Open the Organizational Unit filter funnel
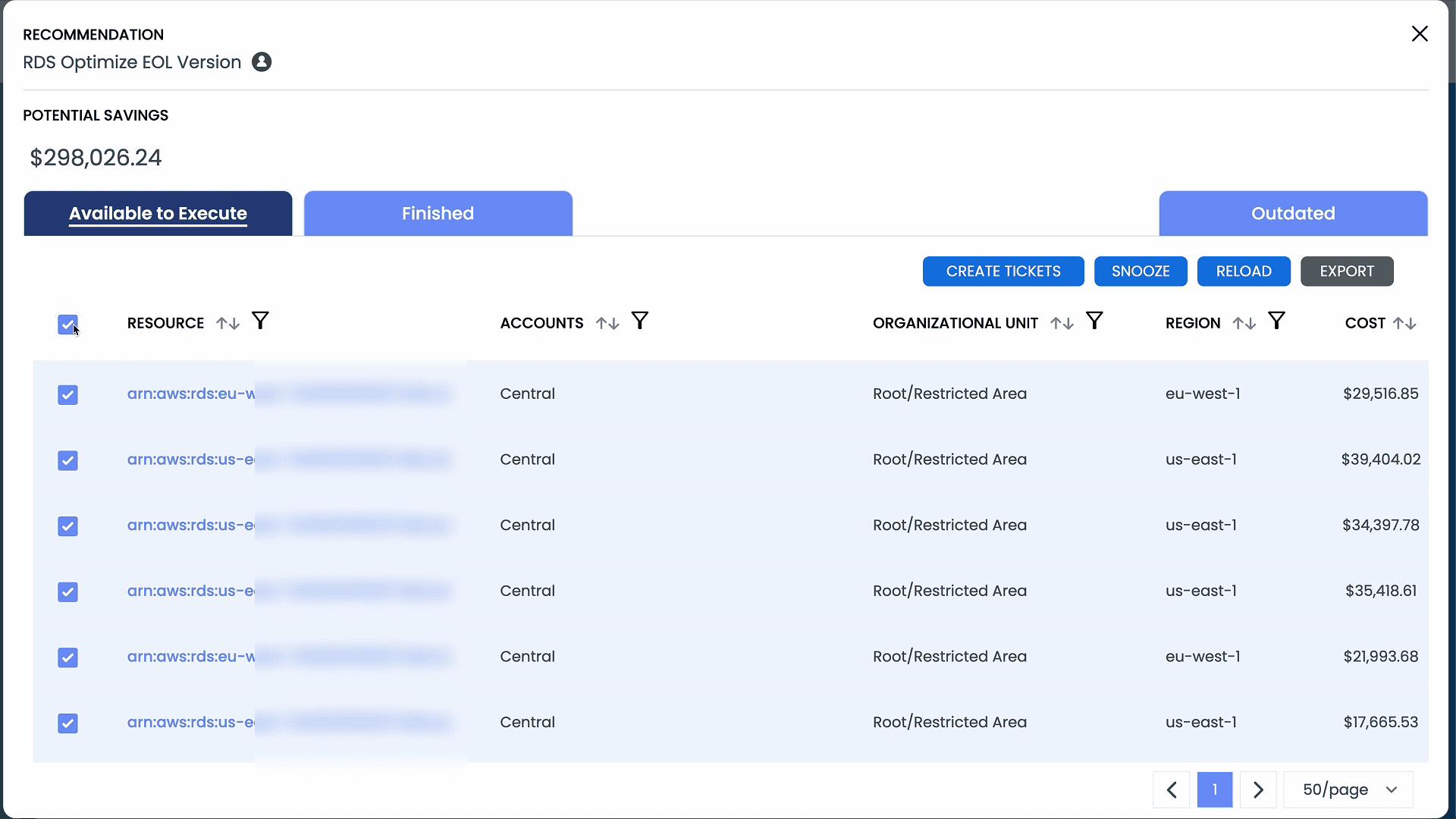The height and width of the screenshot is (819, 1456). point(1094,322)
